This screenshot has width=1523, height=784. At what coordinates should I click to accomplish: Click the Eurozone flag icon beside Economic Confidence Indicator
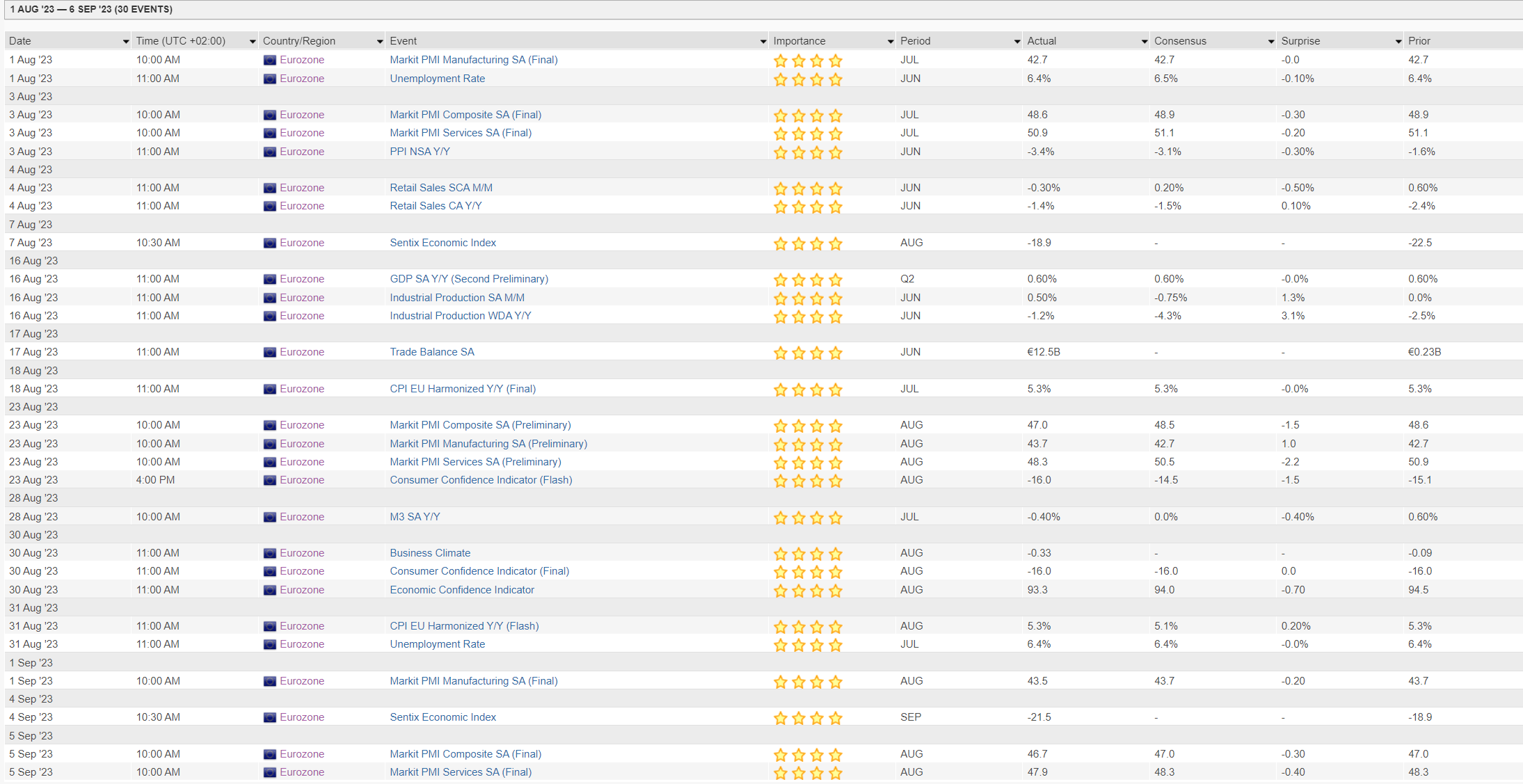[x=270, y=591]
